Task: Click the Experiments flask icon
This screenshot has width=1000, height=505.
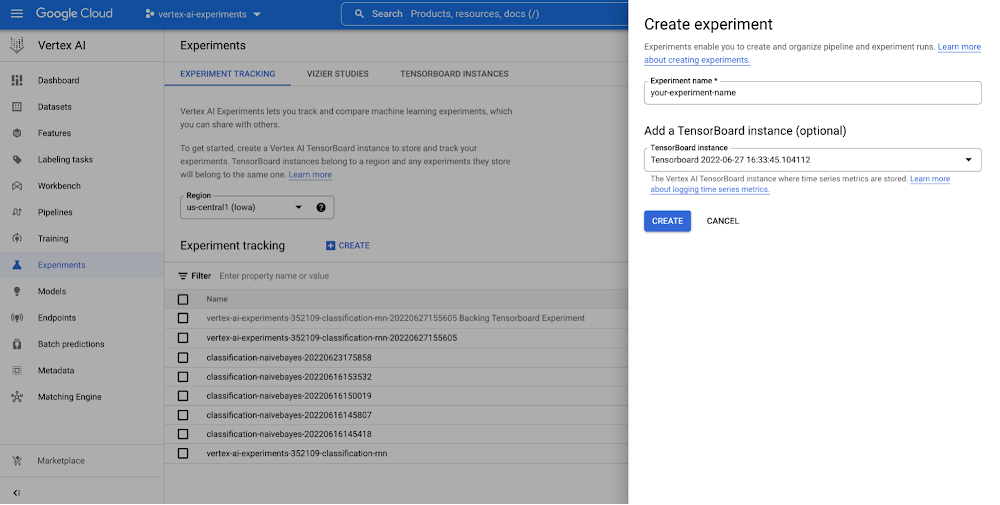Action: (17, 265)
